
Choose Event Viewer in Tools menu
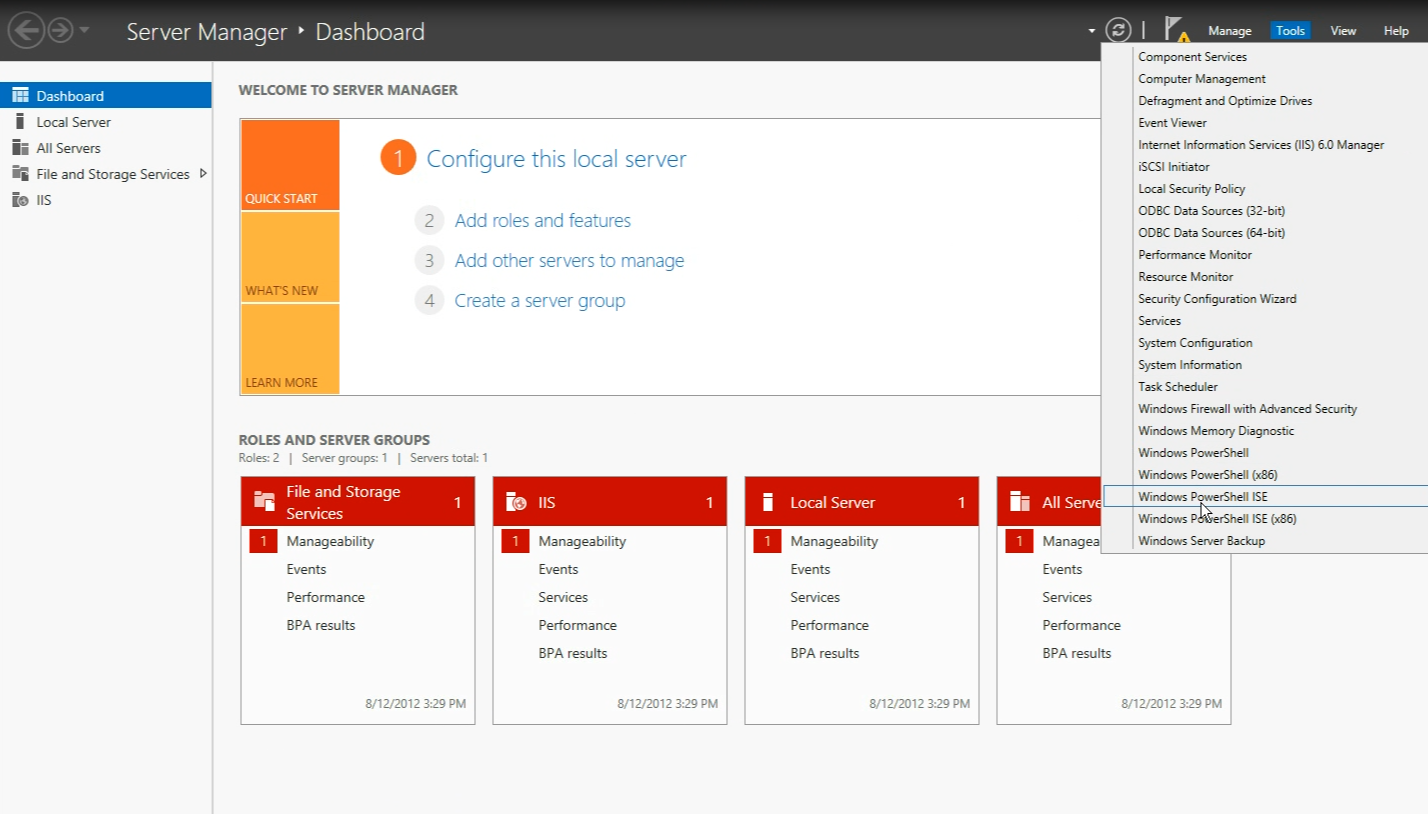1172,123
